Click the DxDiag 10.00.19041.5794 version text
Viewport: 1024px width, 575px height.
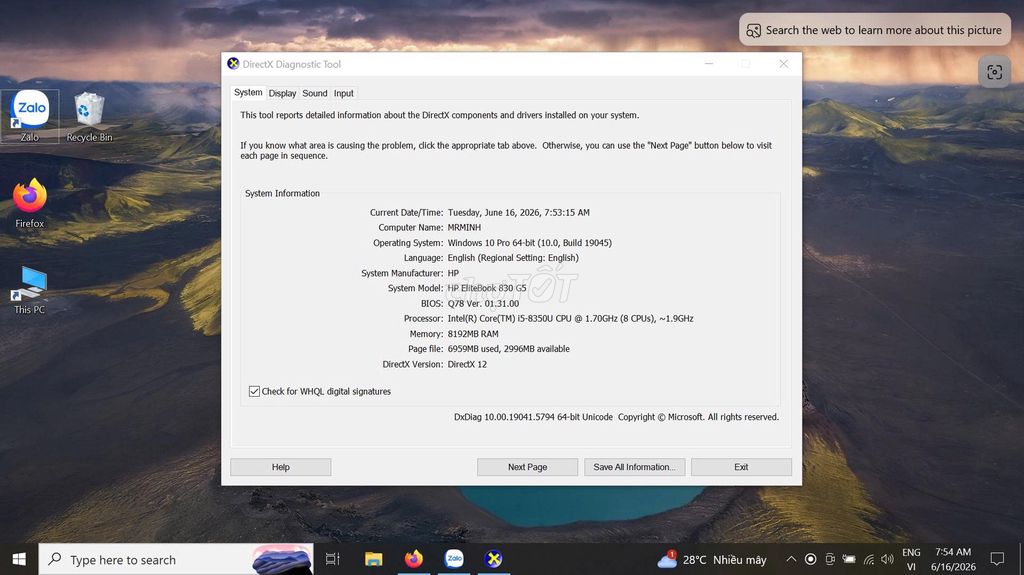(533, 417)
